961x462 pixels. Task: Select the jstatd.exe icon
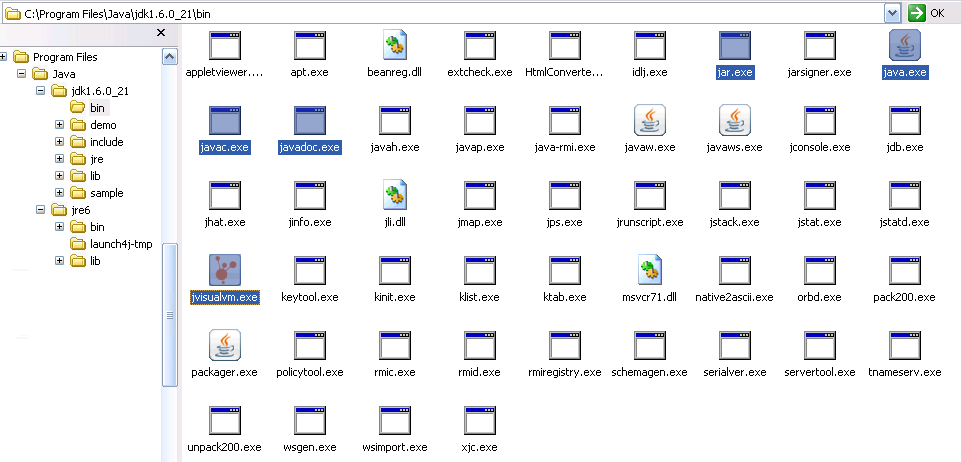point(905,195)
